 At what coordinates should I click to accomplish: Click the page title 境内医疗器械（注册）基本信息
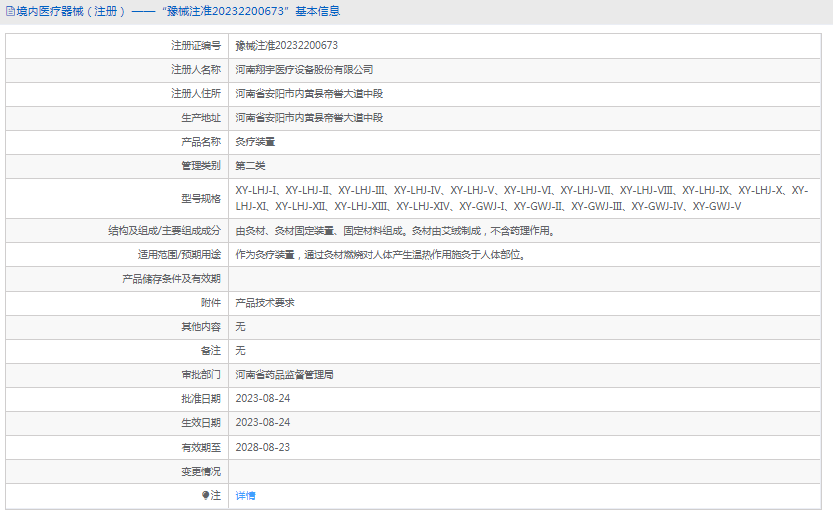click(x=178, y=11)
